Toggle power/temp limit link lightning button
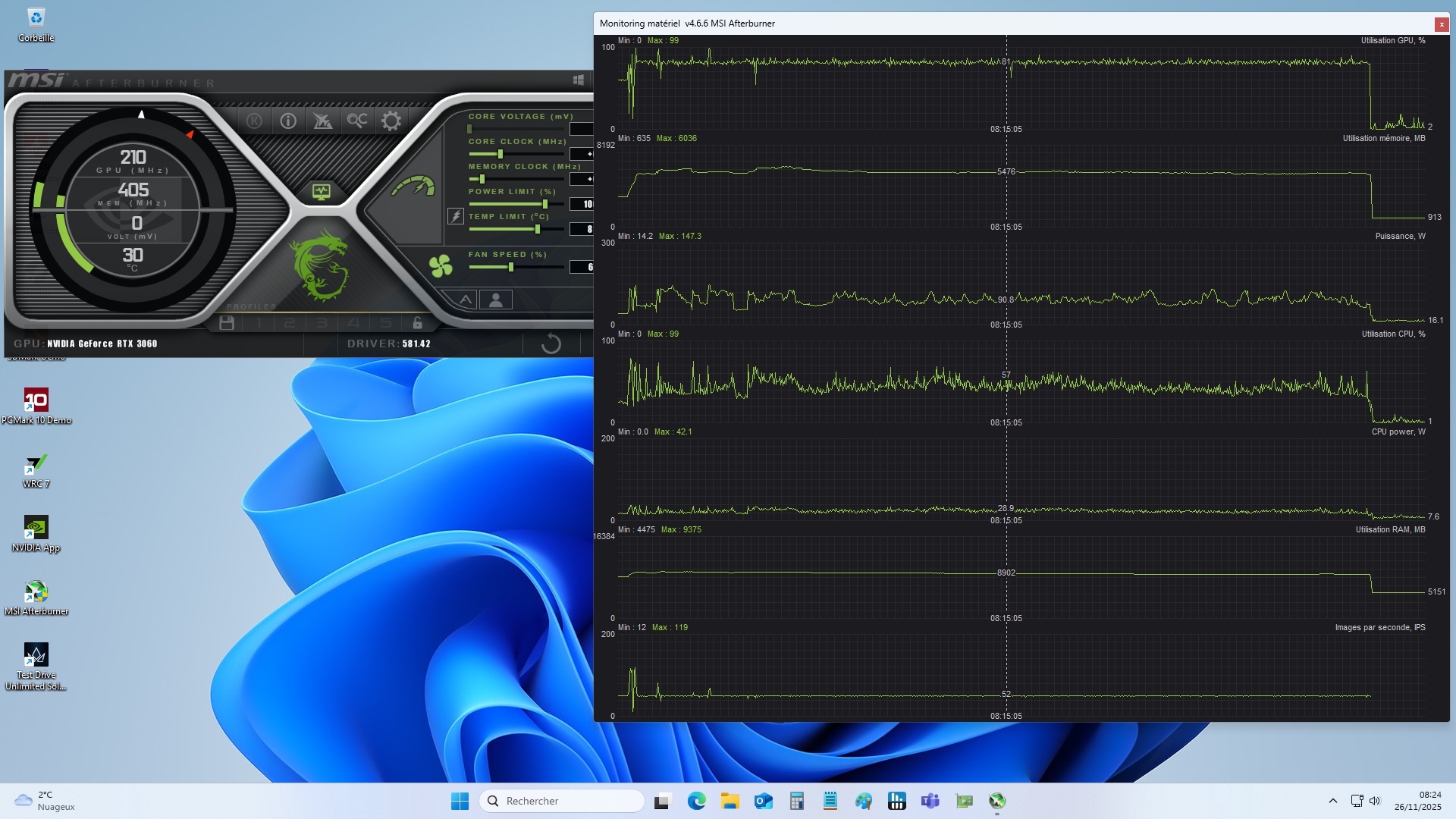This screenshot has width=1456, height=819. (455, 216)
